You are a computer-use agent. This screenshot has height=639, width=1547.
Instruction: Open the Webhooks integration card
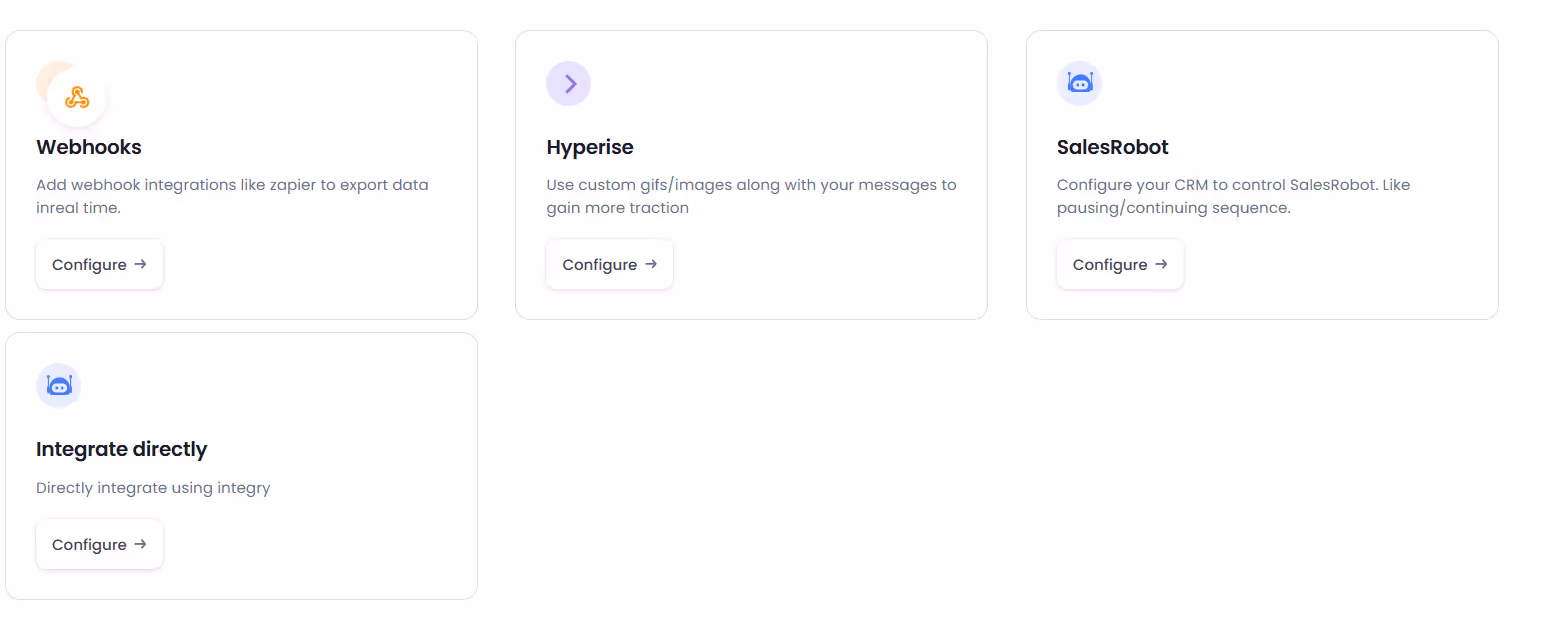pos(241,174)
